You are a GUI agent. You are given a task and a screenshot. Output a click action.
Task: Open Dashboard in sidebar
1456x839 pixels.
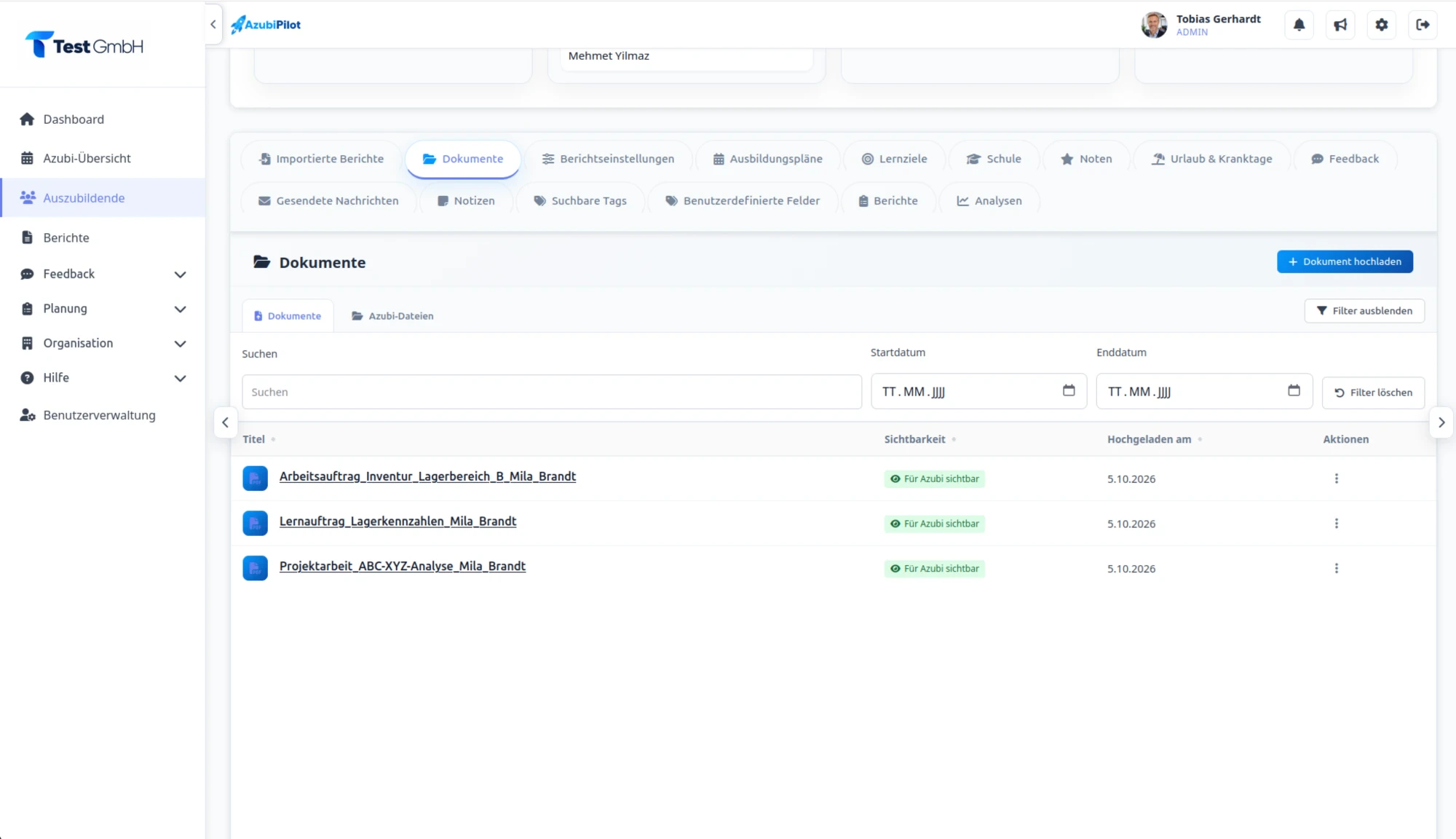(103, 119)
